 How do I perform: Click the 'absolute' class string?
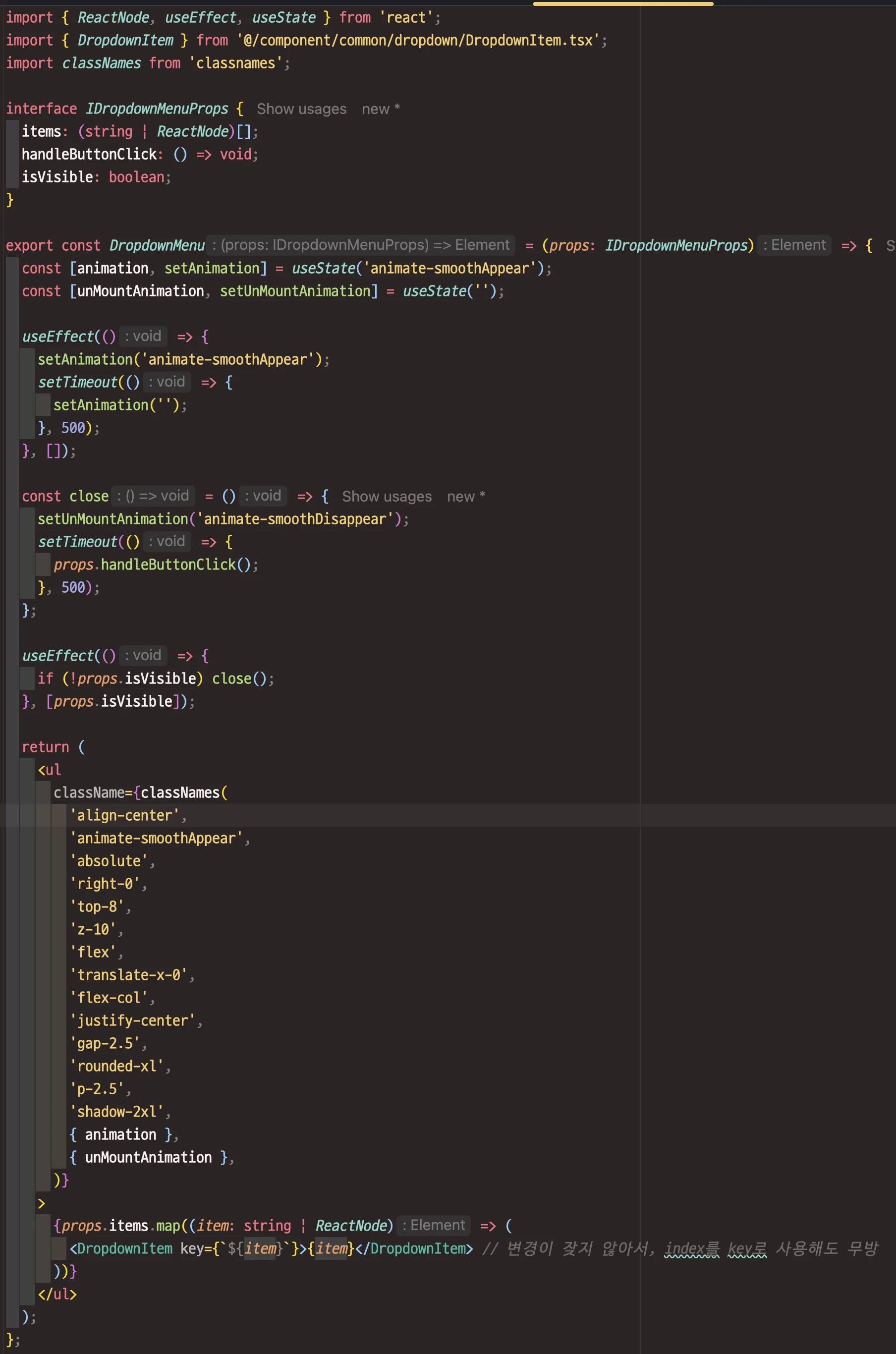click(x=109, y=861)
